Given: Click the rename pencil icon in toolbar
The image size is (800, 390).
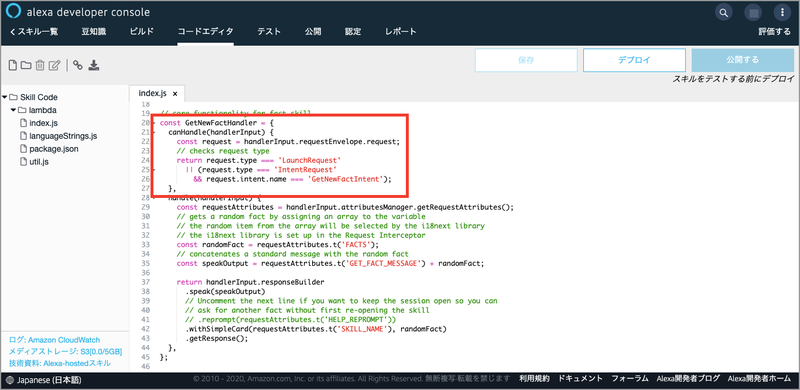Looking at the screenshot, I should 55,65.
